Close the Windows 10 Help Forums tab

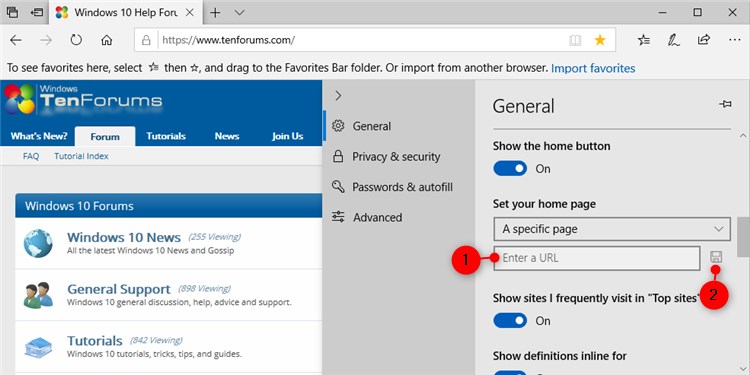pyautogui.click(x=190, y=12)
